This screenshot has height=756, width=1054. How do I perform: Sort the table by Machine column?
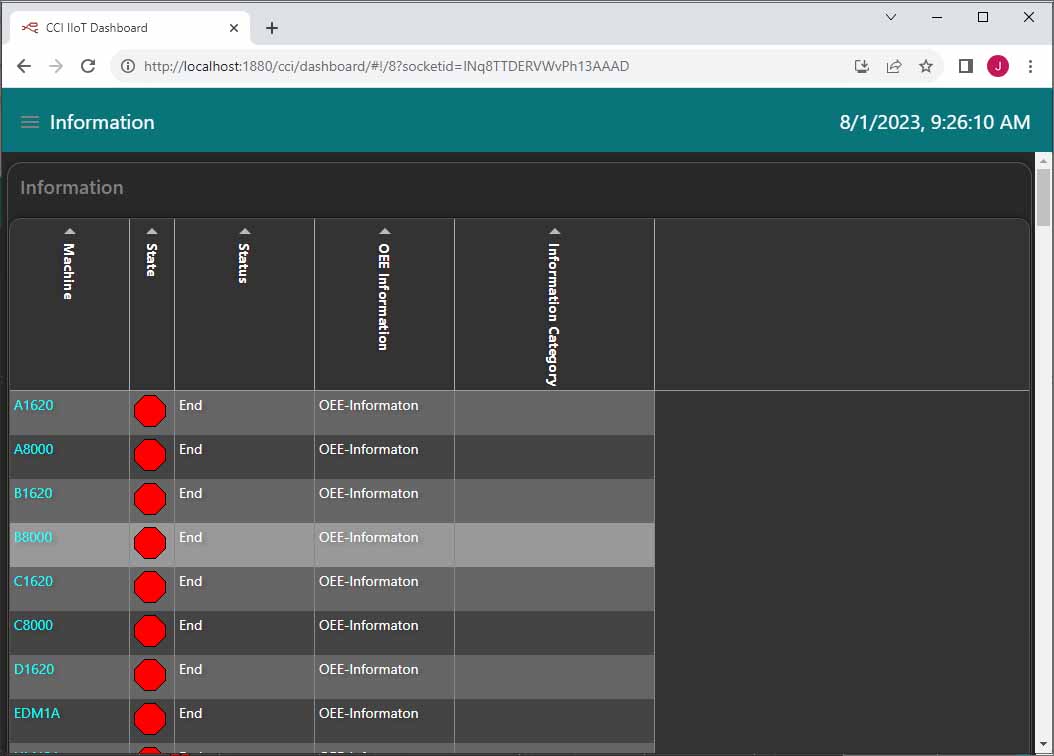pyautogui.click(x=69, y=231)
